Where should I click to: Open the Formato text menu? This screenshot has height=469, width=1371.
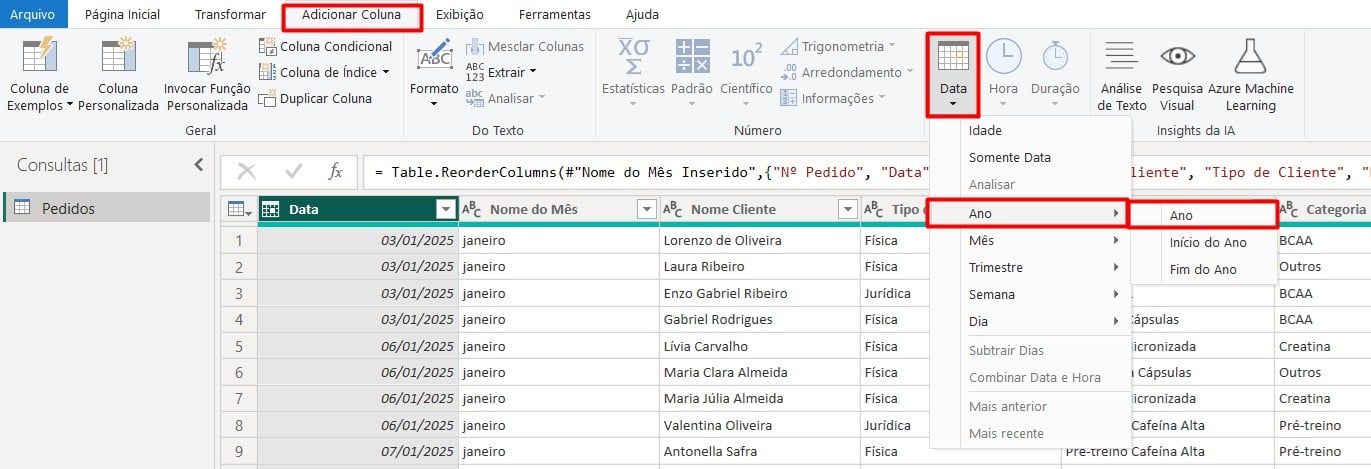click(x=434, y=75)
